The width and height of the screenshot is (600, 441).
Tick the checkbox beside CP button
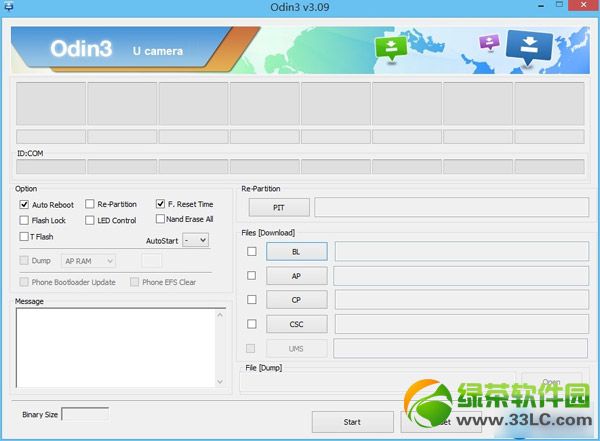tap(252, 299)
